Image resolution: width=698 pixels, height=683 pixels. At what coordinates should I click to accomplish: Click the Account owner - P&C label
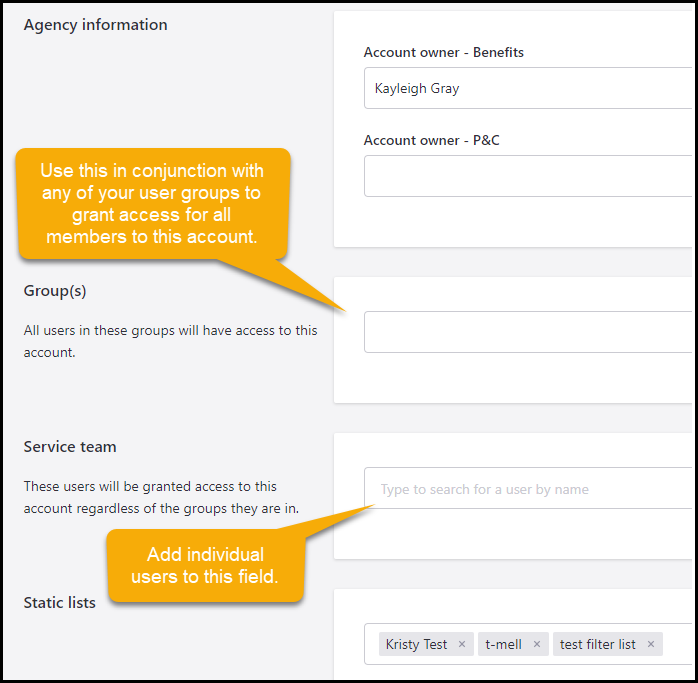pos(431,140)
